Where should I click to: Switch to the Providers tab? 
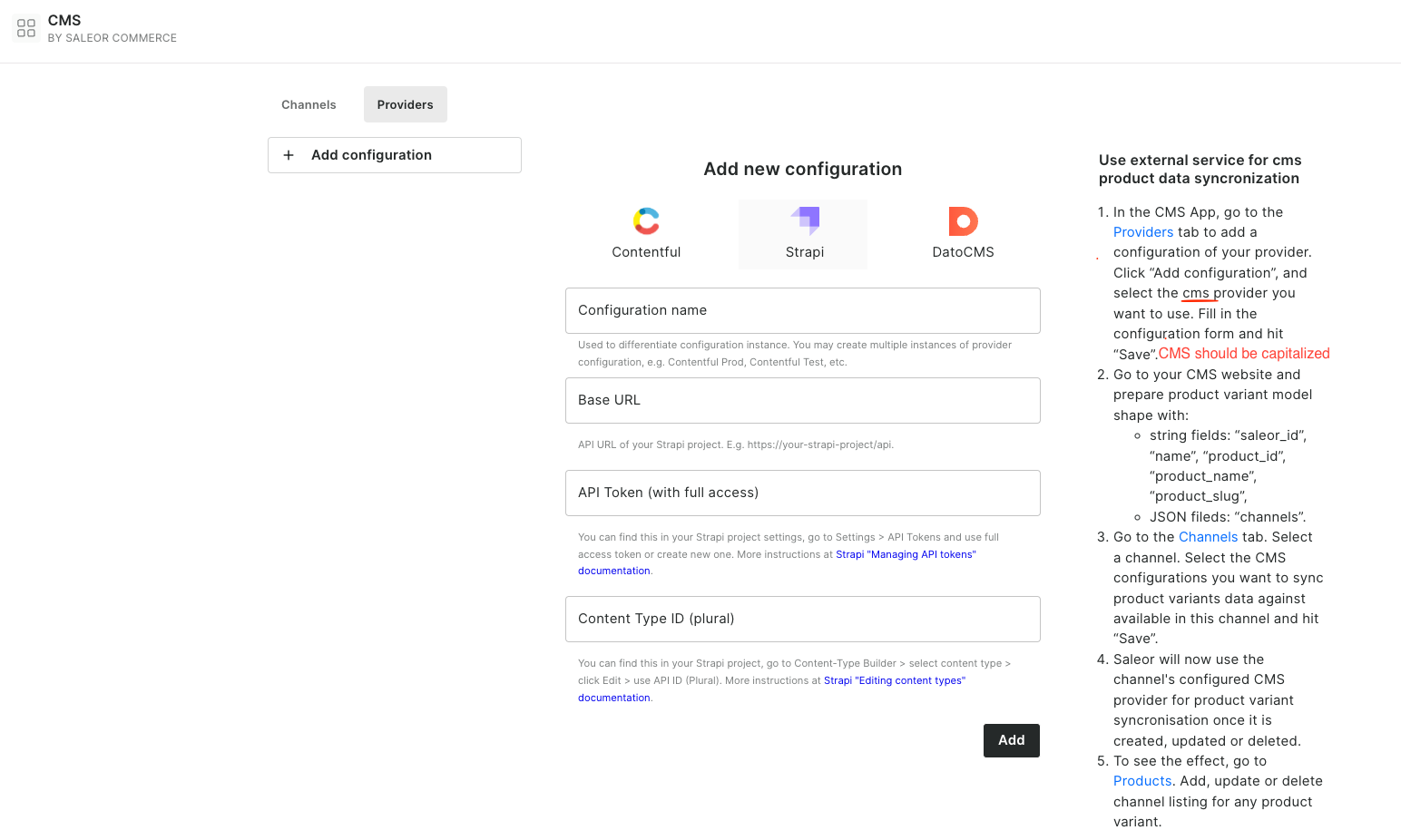coord(405,104)
